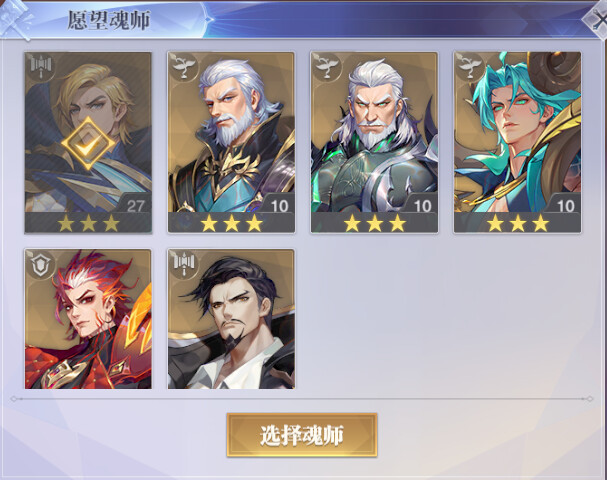Viewport: 607px width, 480px height.
Task: Select the white-bearded hero in black-gold robe
Action: pos(231,142)
